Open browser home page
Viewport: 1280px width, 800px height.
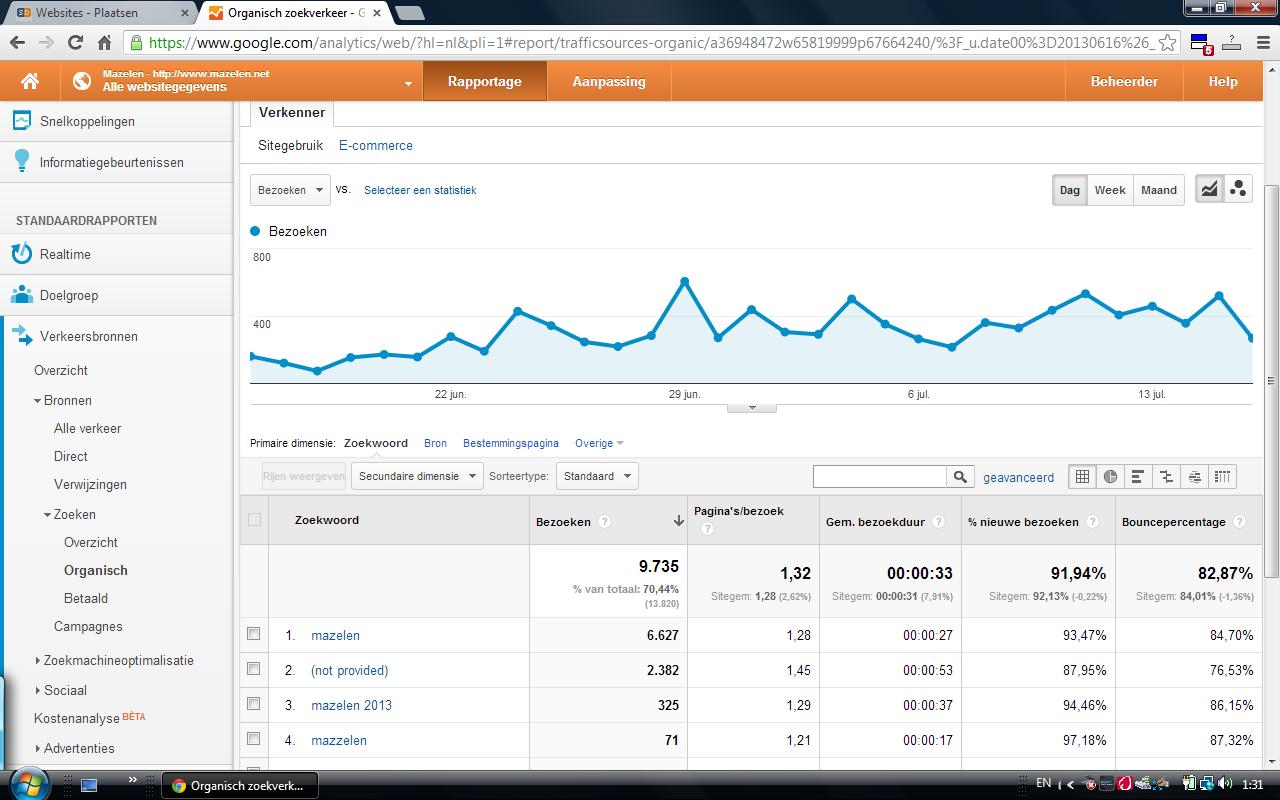pyautogui.click(x=104, y=42)
